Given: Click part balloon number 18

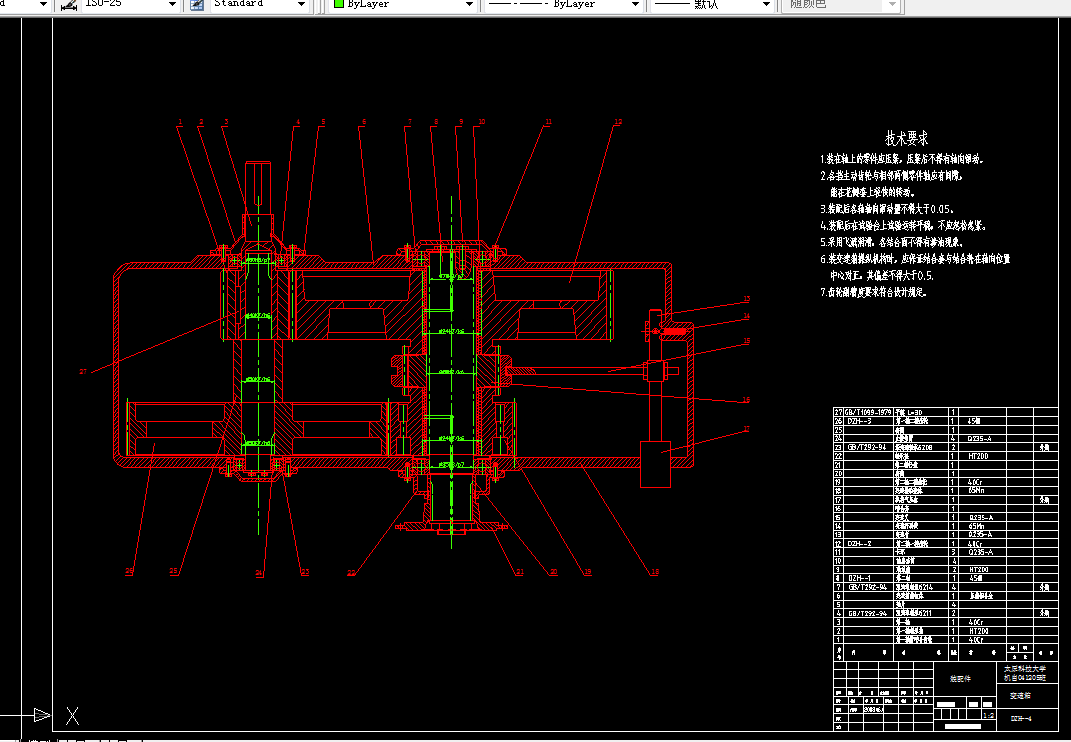Looking at the screenshot, I should click(x=655, y=572).
